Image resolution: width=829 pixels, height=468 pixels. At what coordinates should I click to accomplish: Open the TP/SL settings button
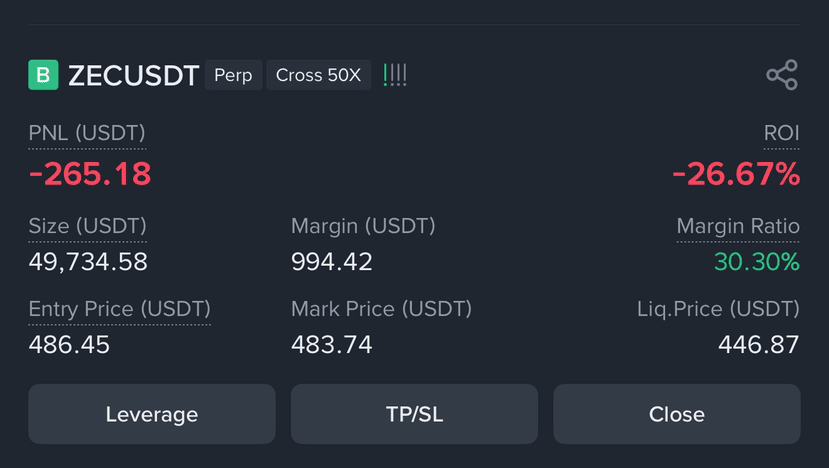414,414
